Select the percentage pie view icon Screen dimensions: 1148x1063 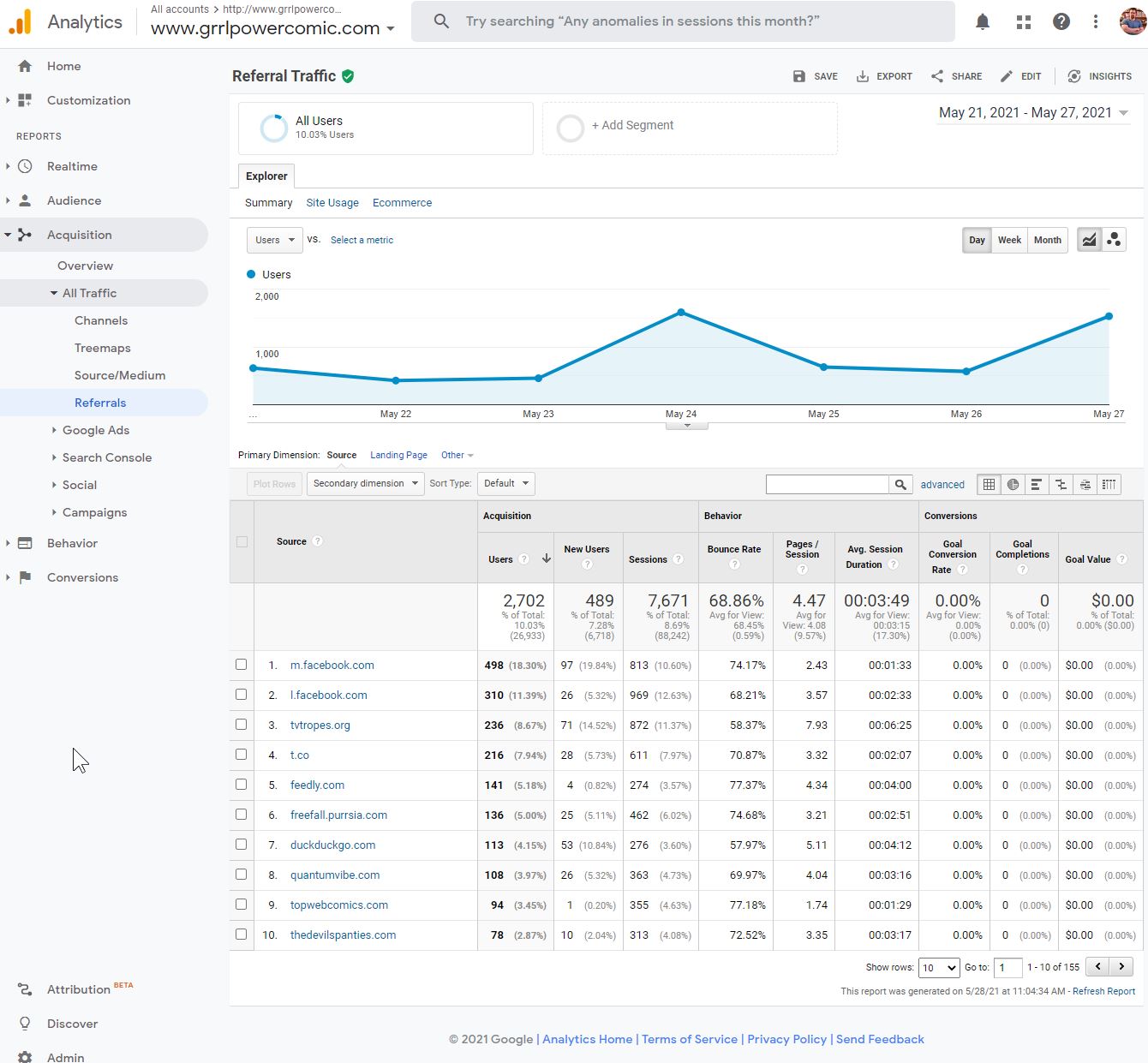(x=1013, y=484)
